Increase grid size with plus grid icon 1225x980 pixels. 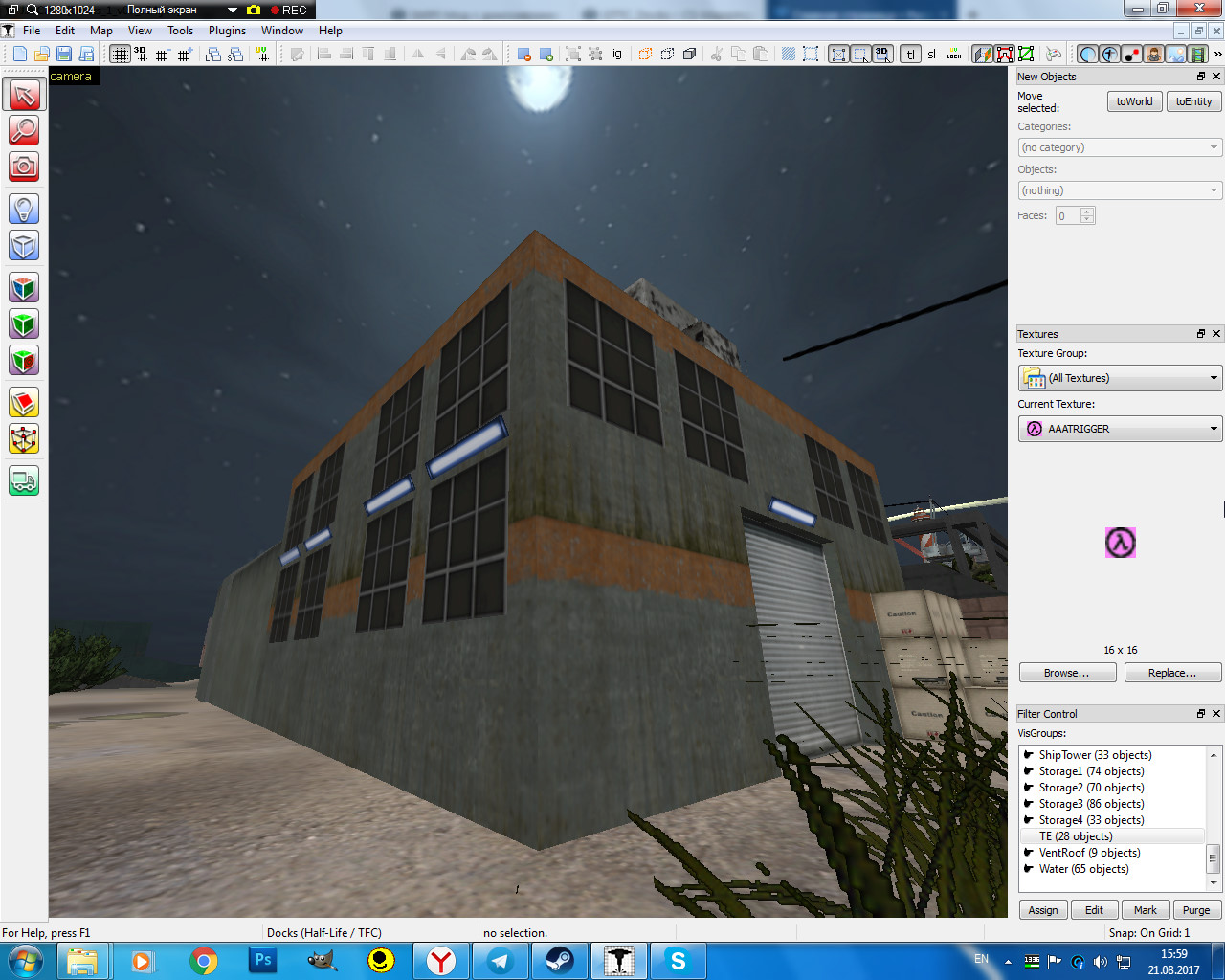[x=184, y=55]
